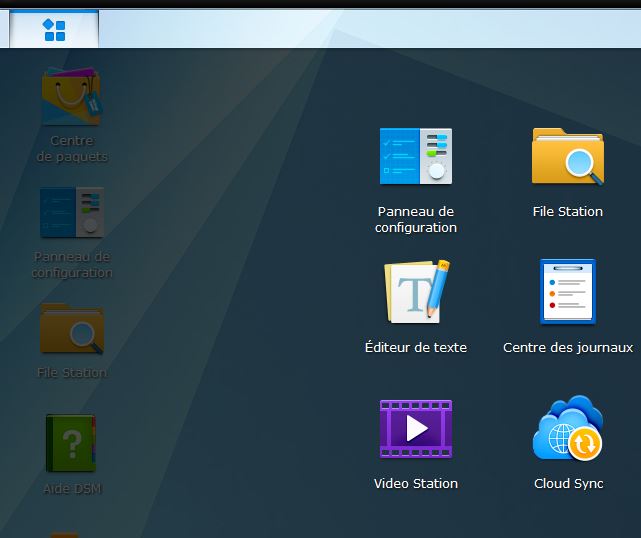Select "Panneau de configuration" label in main menu
The height and width of the screenshot is (538, 641).
pyautogui.click(x=416, y=220)
